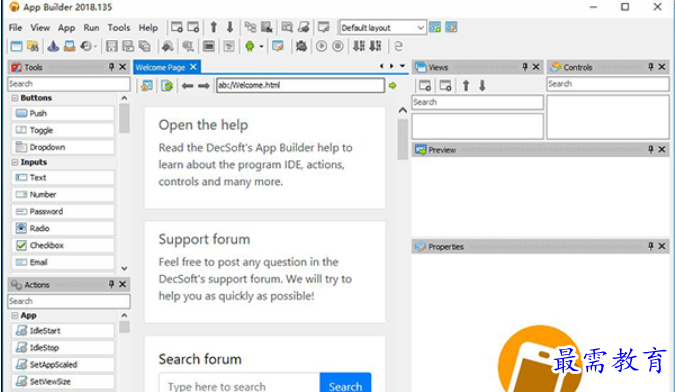Go forward with the right arrow
The height and width of the screenshot is (392, 675).
coord(204,86)
